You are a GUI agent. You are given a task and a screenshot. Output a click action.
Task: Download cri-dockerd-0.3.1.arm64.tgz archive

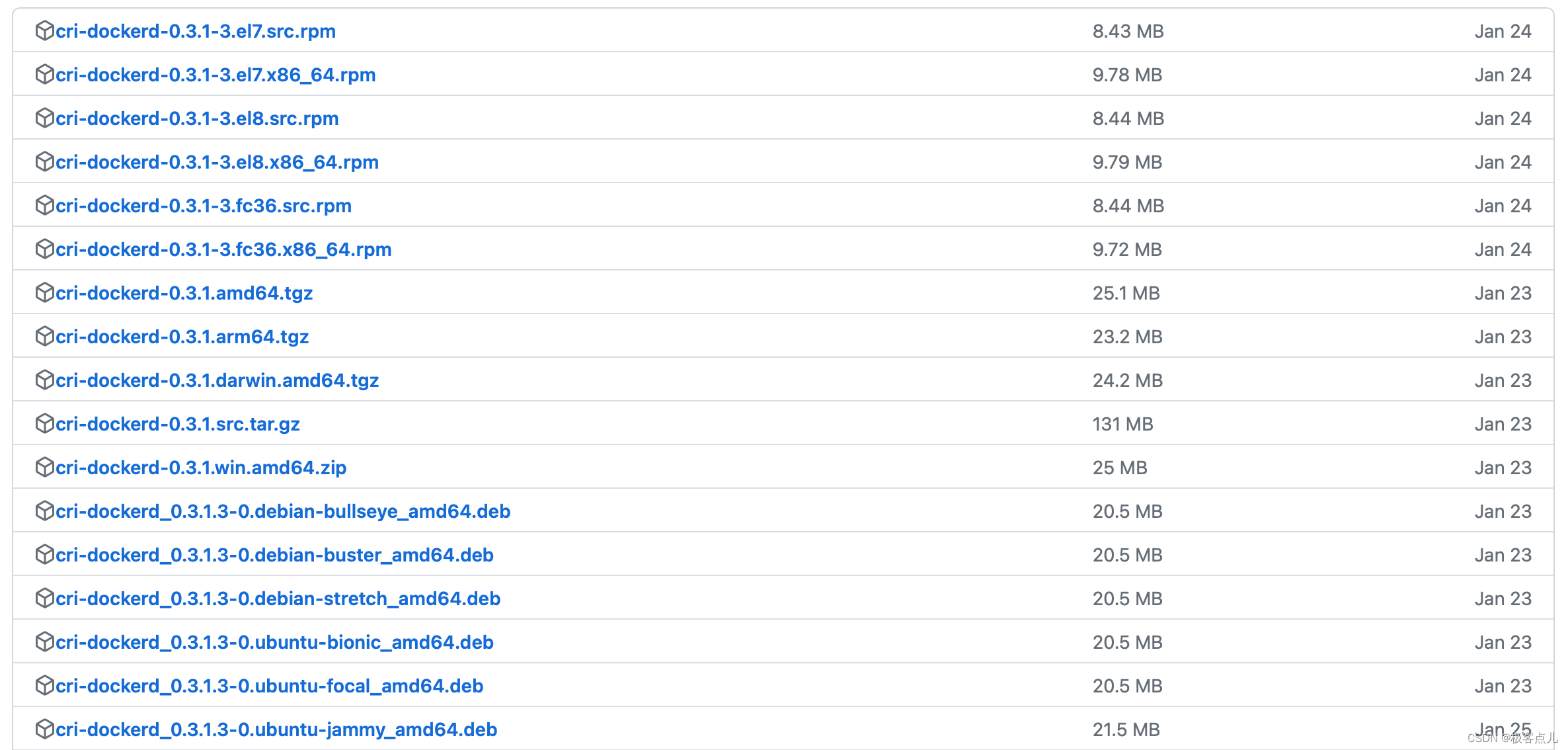[x=182, y=337]
